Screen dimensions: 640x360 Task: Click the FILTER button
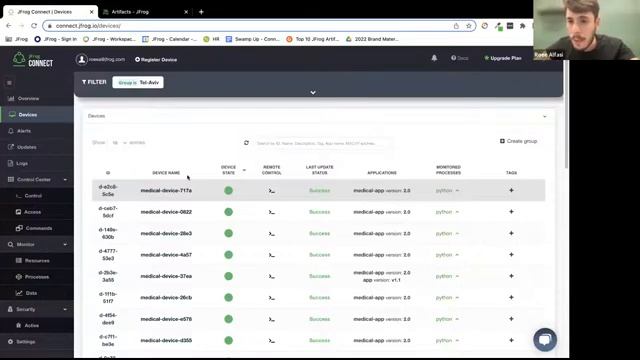[x=94, y=82]
